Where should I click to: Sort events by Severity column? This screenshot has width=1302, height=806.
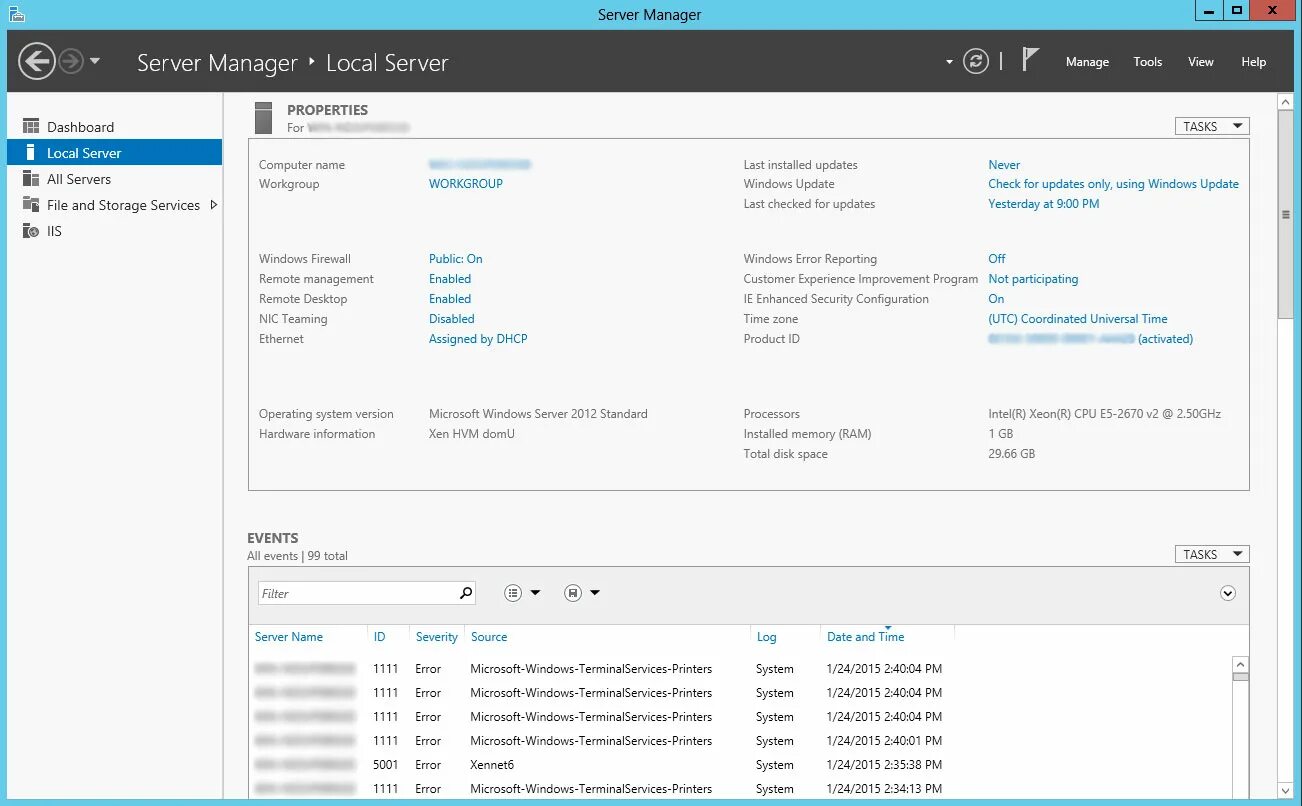click(x=437, y=637)
